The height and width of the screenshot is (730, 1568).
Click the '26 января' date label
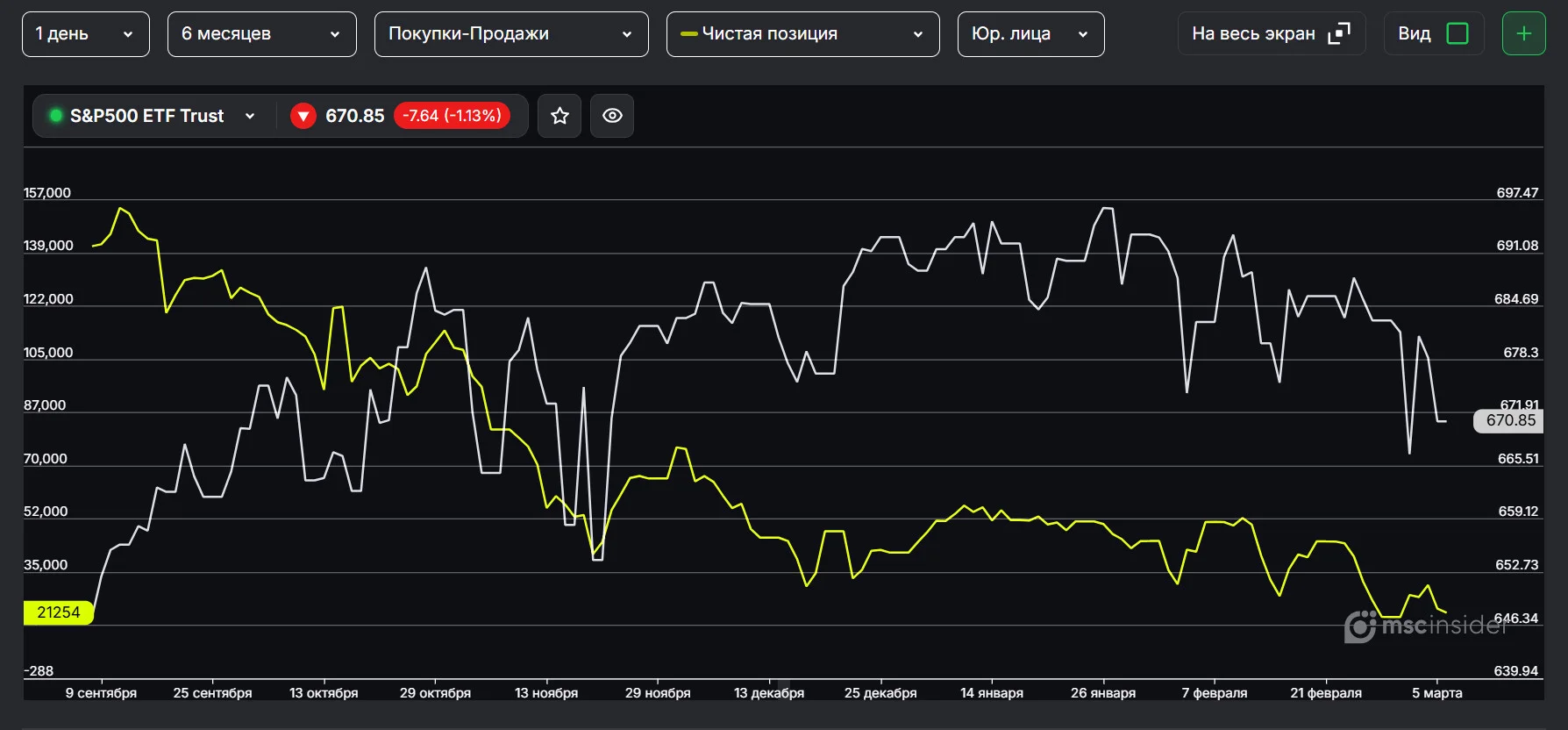click(x=1103, y=693)
